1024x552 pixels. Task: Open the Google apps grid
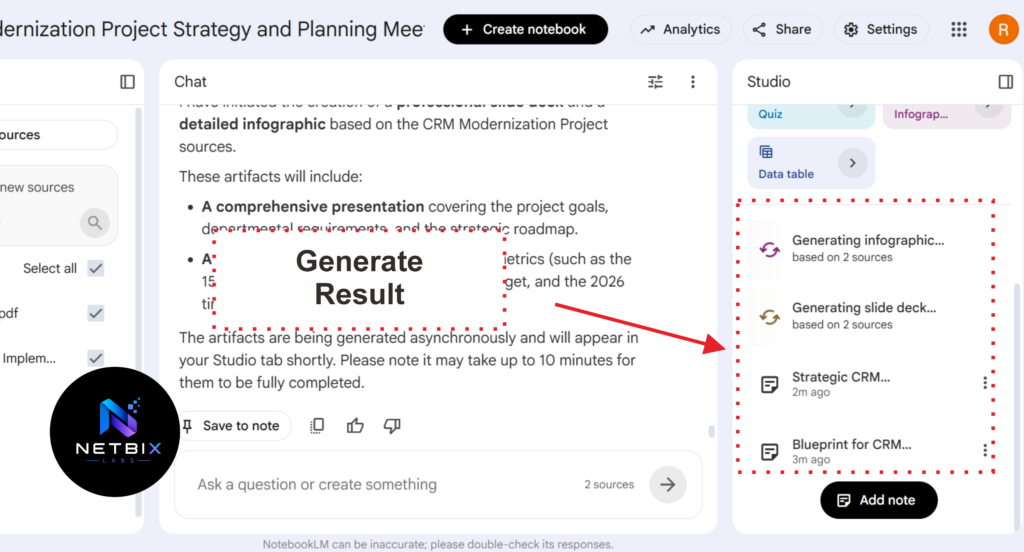pyautogui.click(x=959, y=29)
